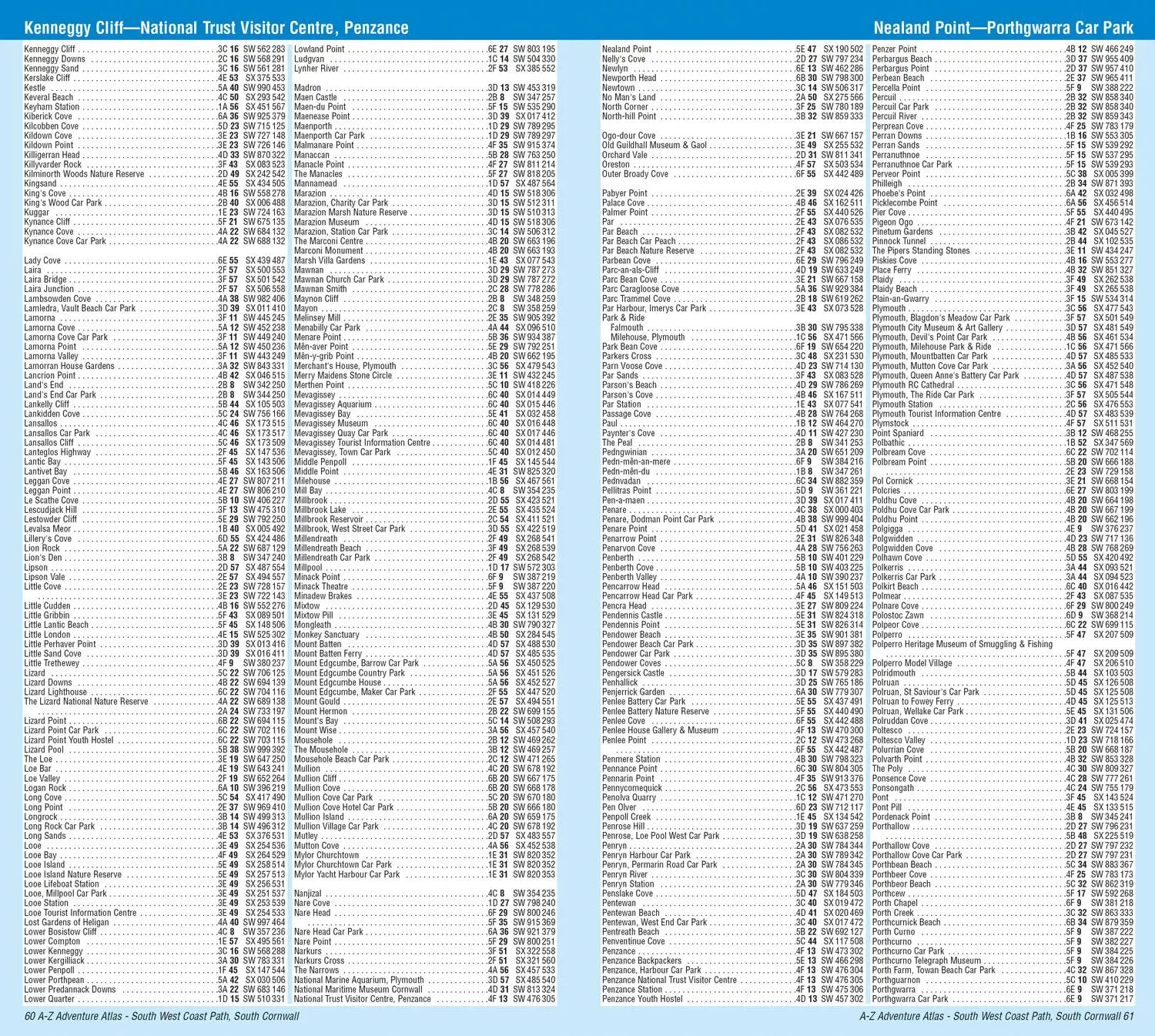Viewport: 1155px width, 1036px height.
Task: Click 'The Marconi Centre' entry
Action: [424, 241]
